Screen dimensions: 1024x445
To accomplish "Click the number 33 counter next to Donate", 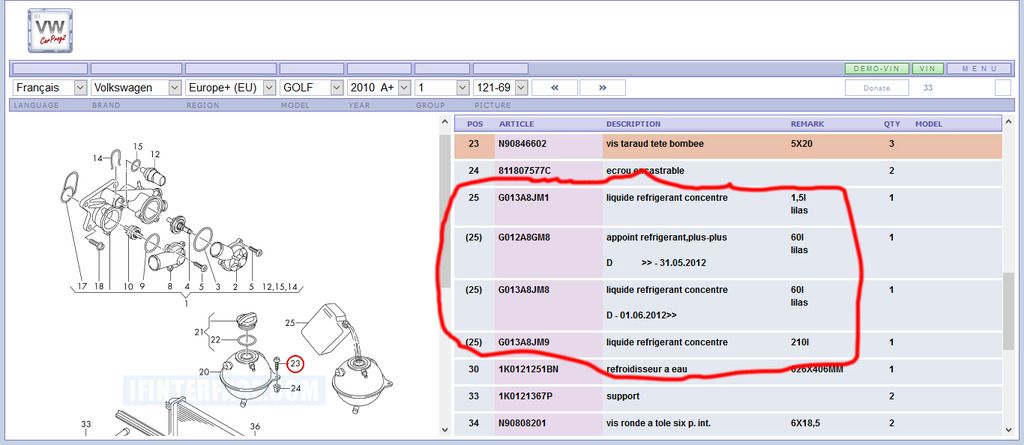I will [928, 88].
